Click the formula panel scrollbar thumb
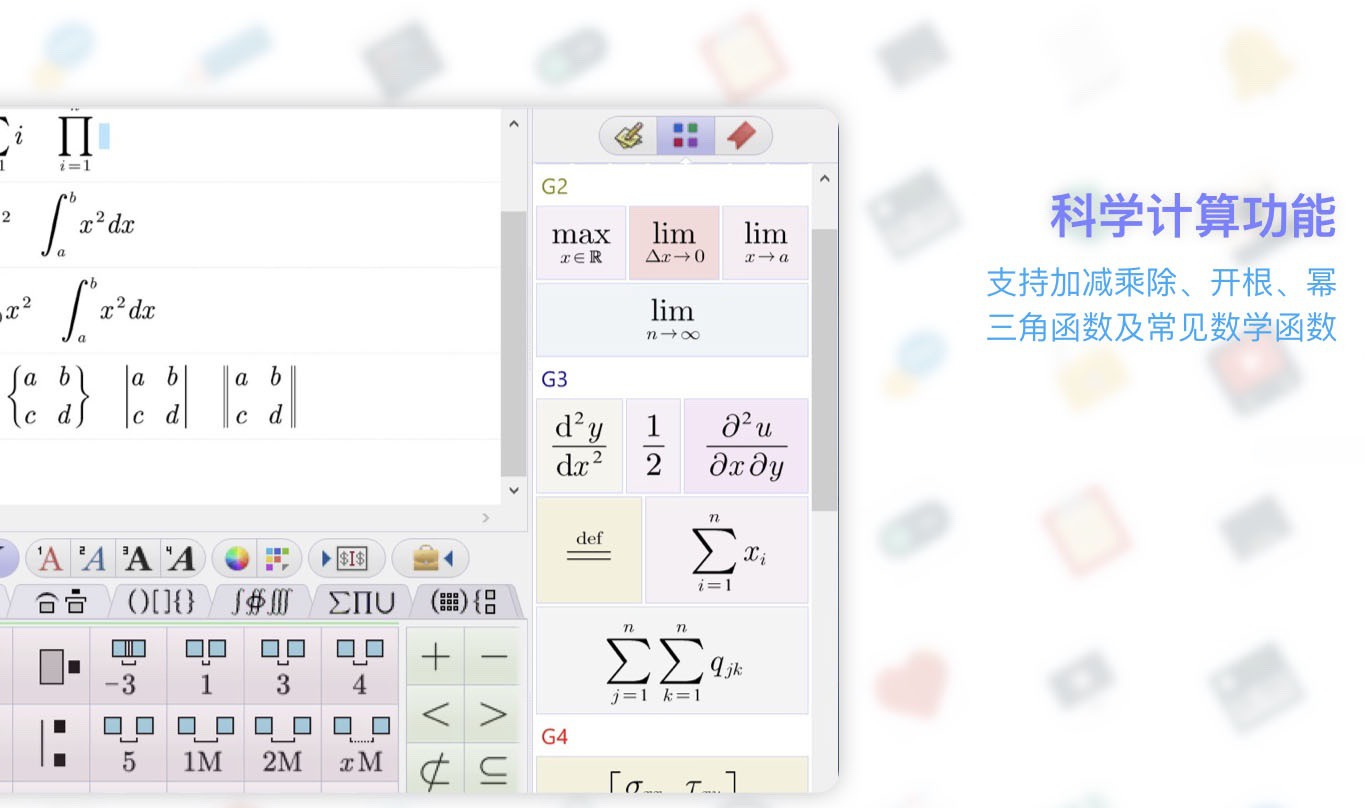 [x=825, y=370]
